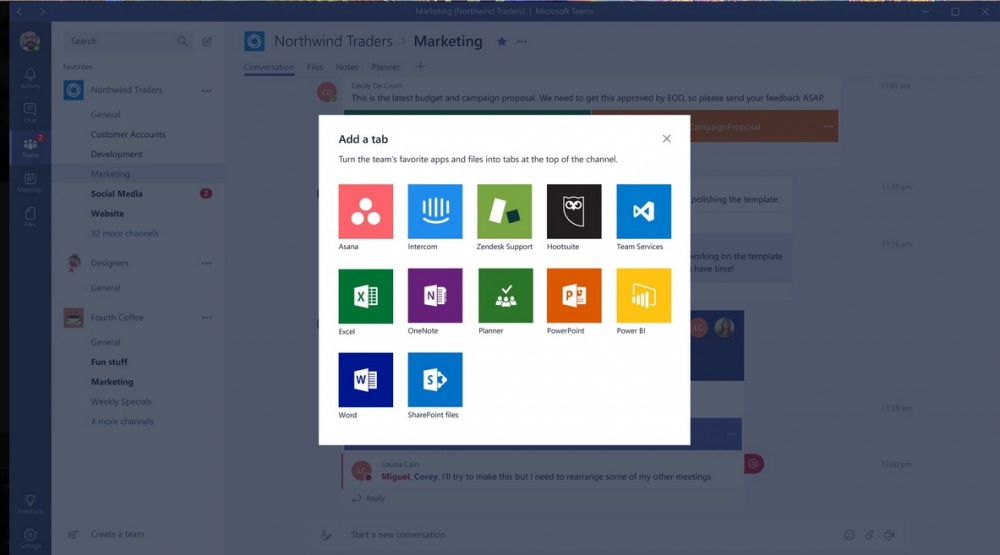Open the Fun stuff channel
The image size is (1000, 555).
[109, 362]
